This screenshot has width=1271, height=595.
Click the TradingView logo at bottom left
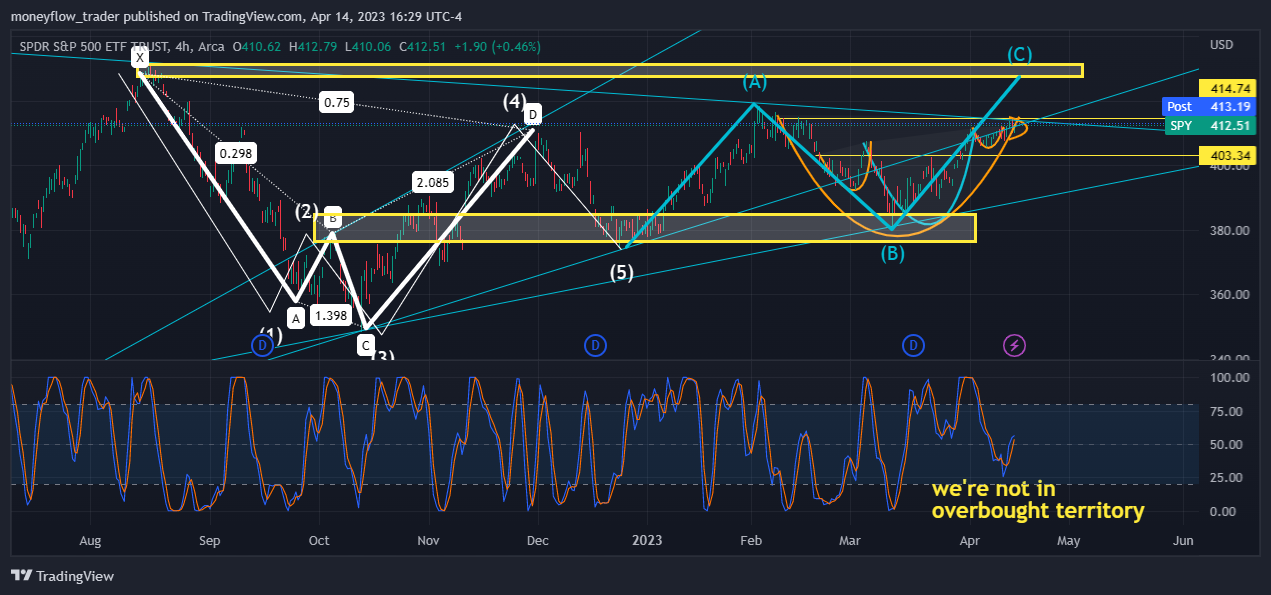tap(62, 576)
